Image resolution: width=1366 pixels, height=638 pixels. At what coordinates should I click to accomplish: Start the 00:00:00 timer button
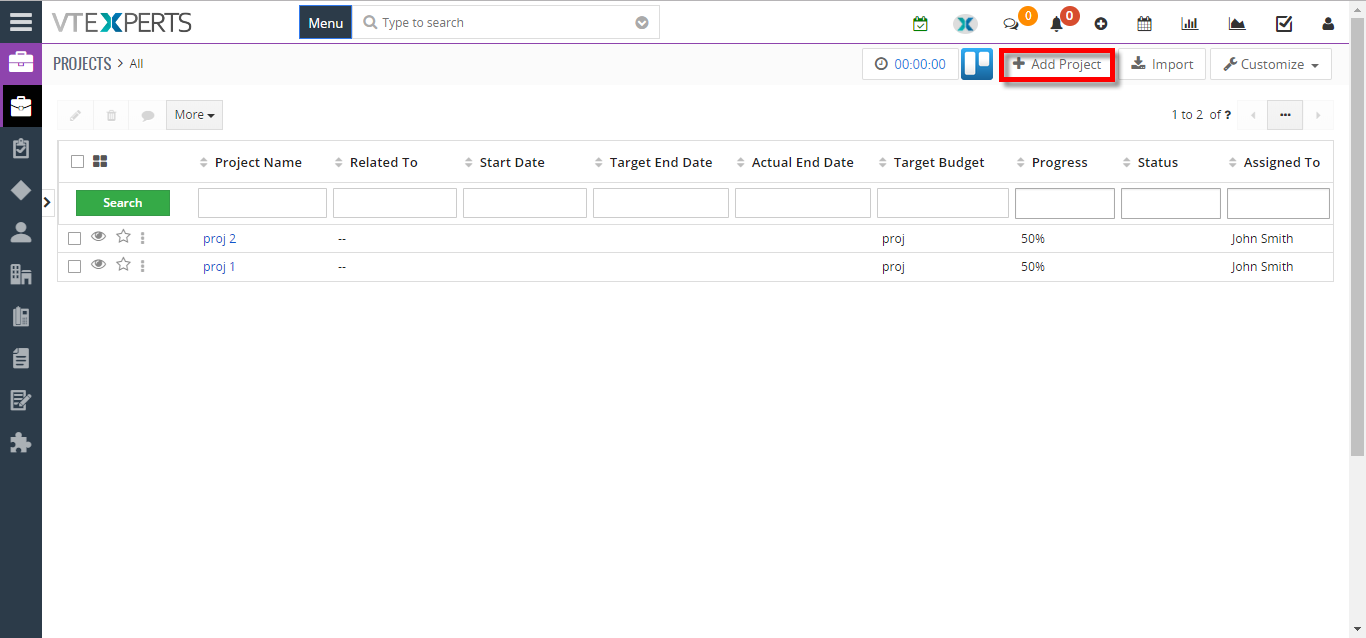[x=910, y=64]
